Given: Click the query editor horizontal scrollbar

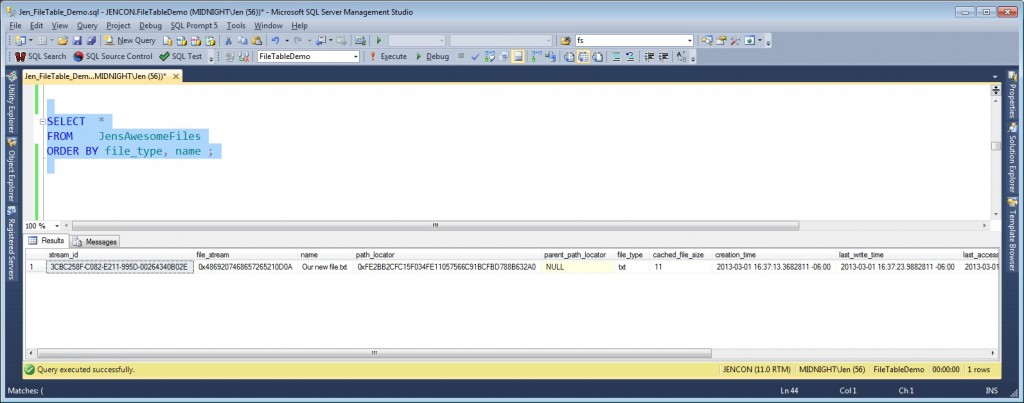Looking at the screenshot, I should coord(434,225).
